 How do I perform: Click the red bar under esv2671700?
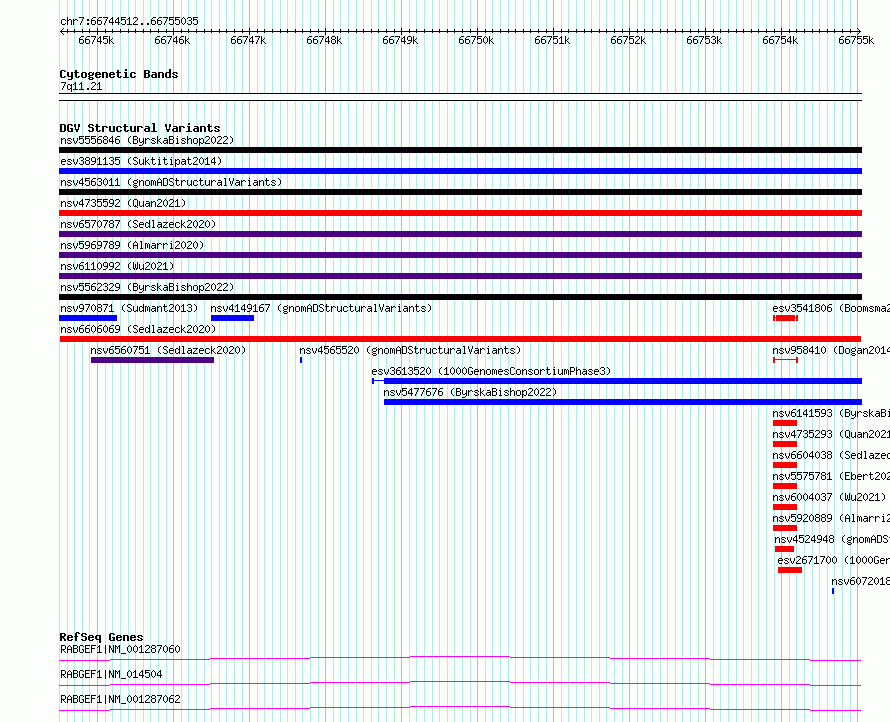click(790, 570)
